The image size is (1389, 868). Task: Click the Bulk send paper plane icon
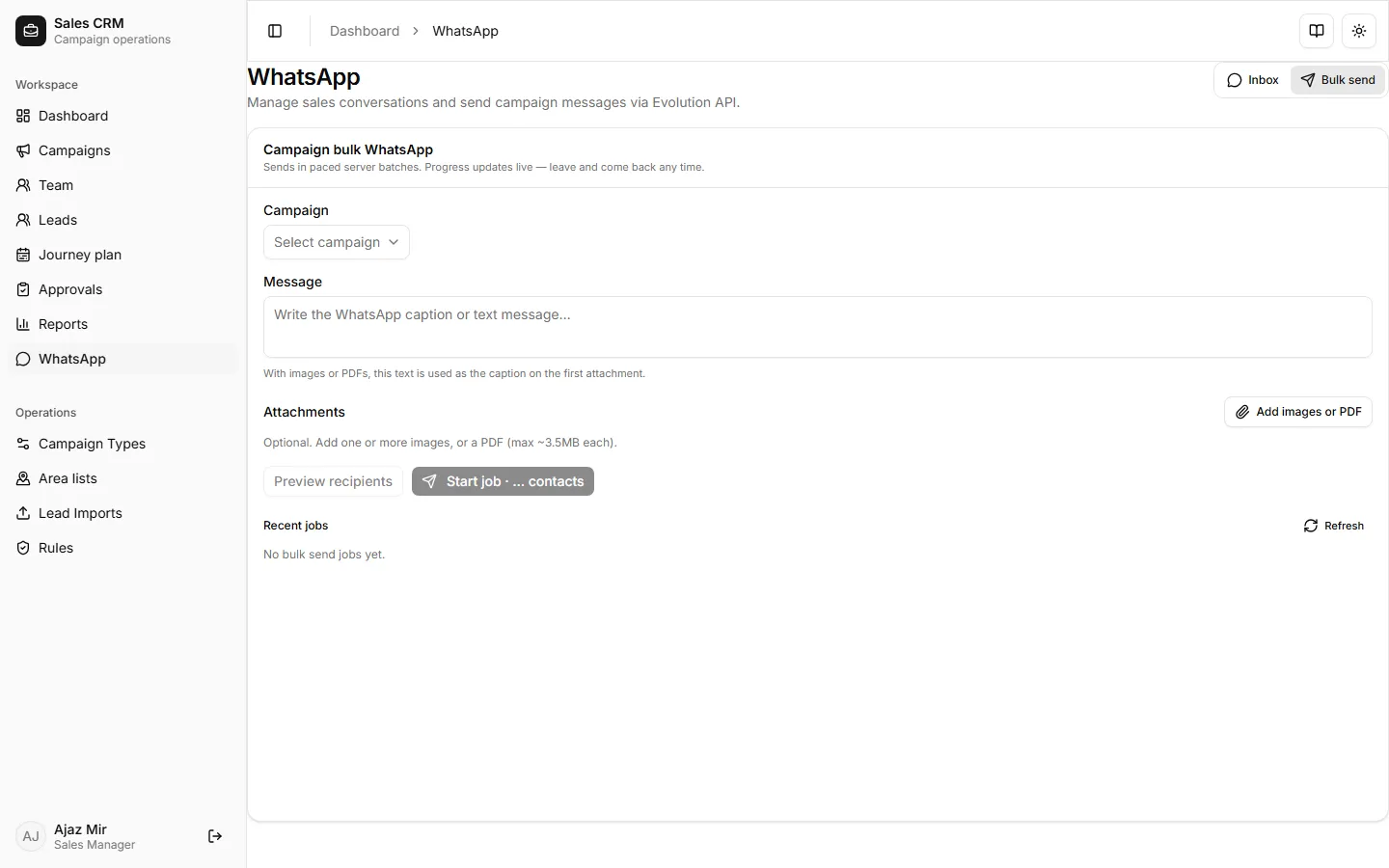[x=1308, y=80]
